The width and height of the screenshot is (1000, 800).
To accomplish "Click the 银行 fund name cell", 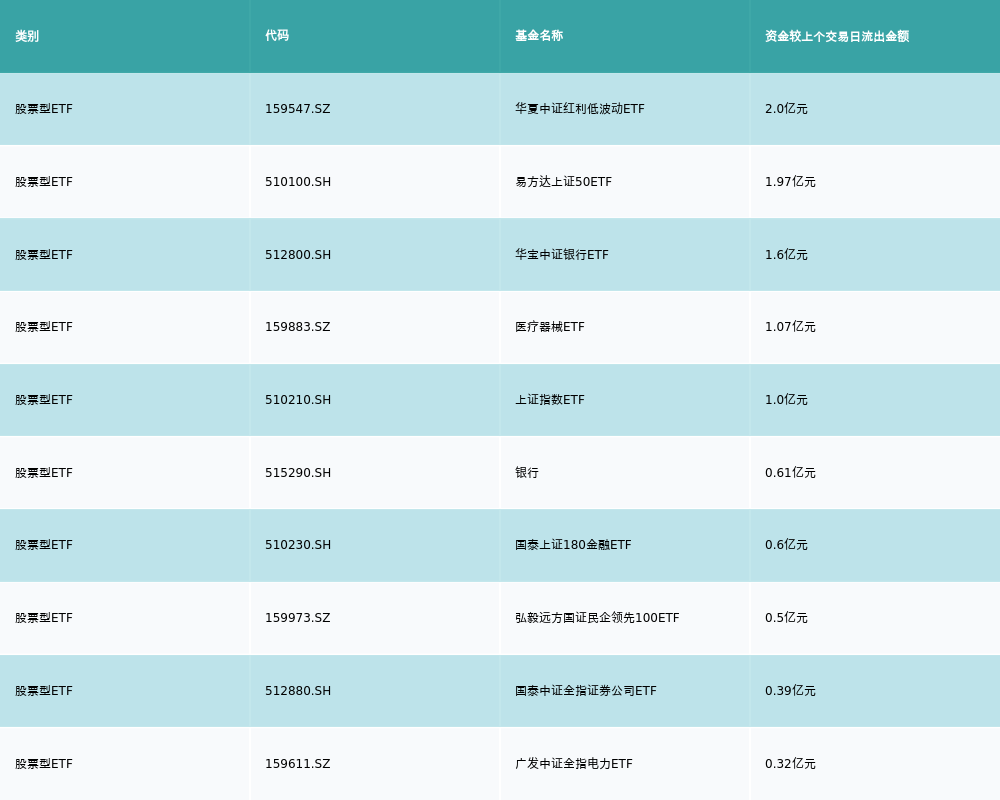I will [527, 473].
